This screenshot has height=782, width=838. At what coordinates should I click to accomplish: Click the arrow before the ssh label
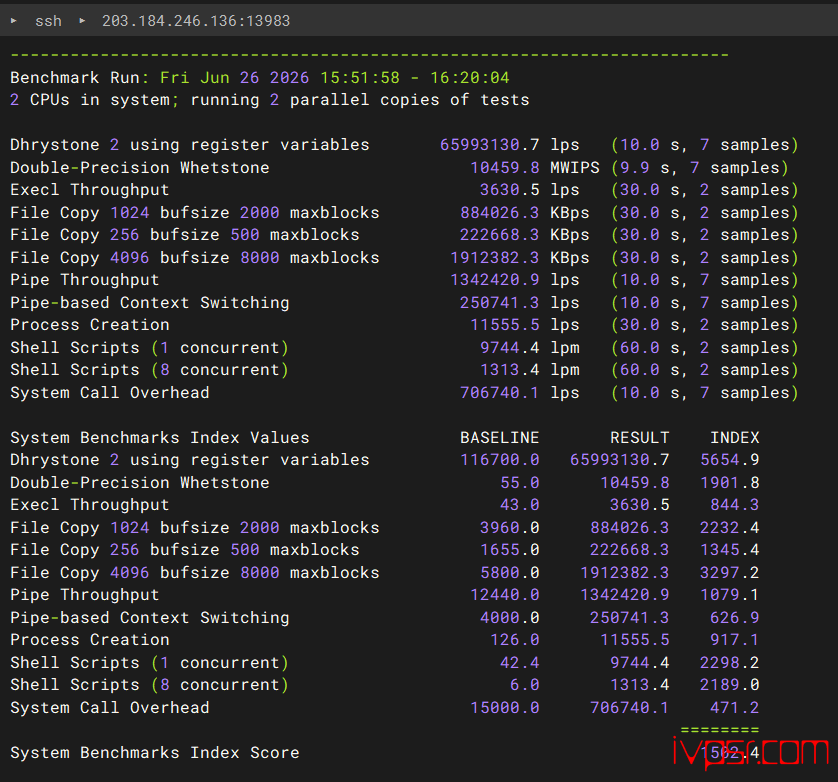coord(14,21)
